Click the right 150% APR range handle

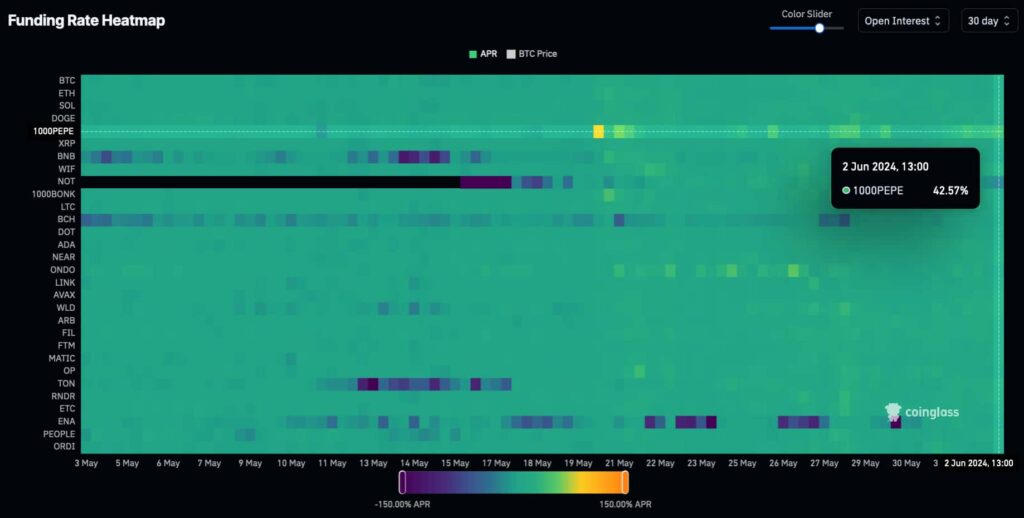click(624, 482)
